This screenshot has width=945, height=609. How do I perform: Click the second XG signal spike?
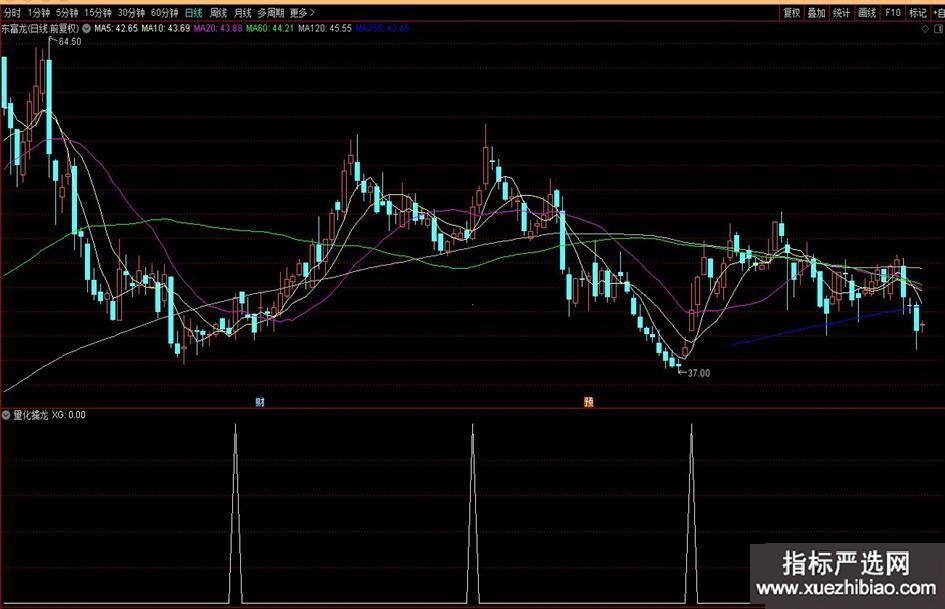(472, 513)
